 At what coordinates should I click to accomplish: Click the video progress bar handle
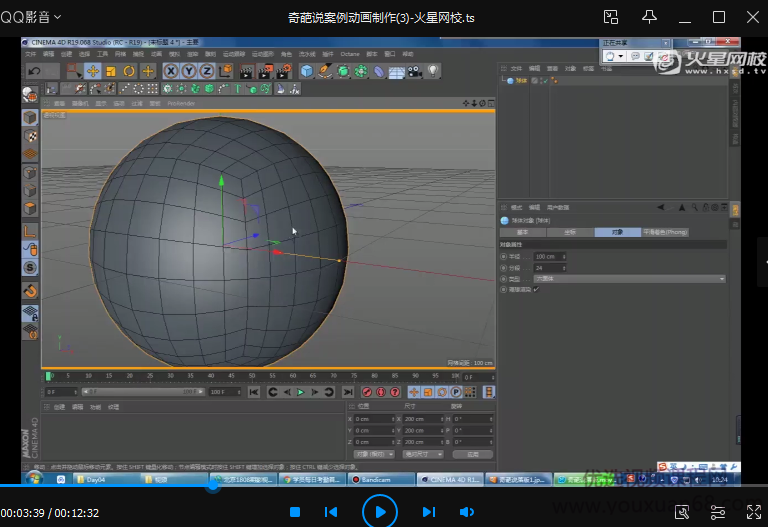[213, 487]
